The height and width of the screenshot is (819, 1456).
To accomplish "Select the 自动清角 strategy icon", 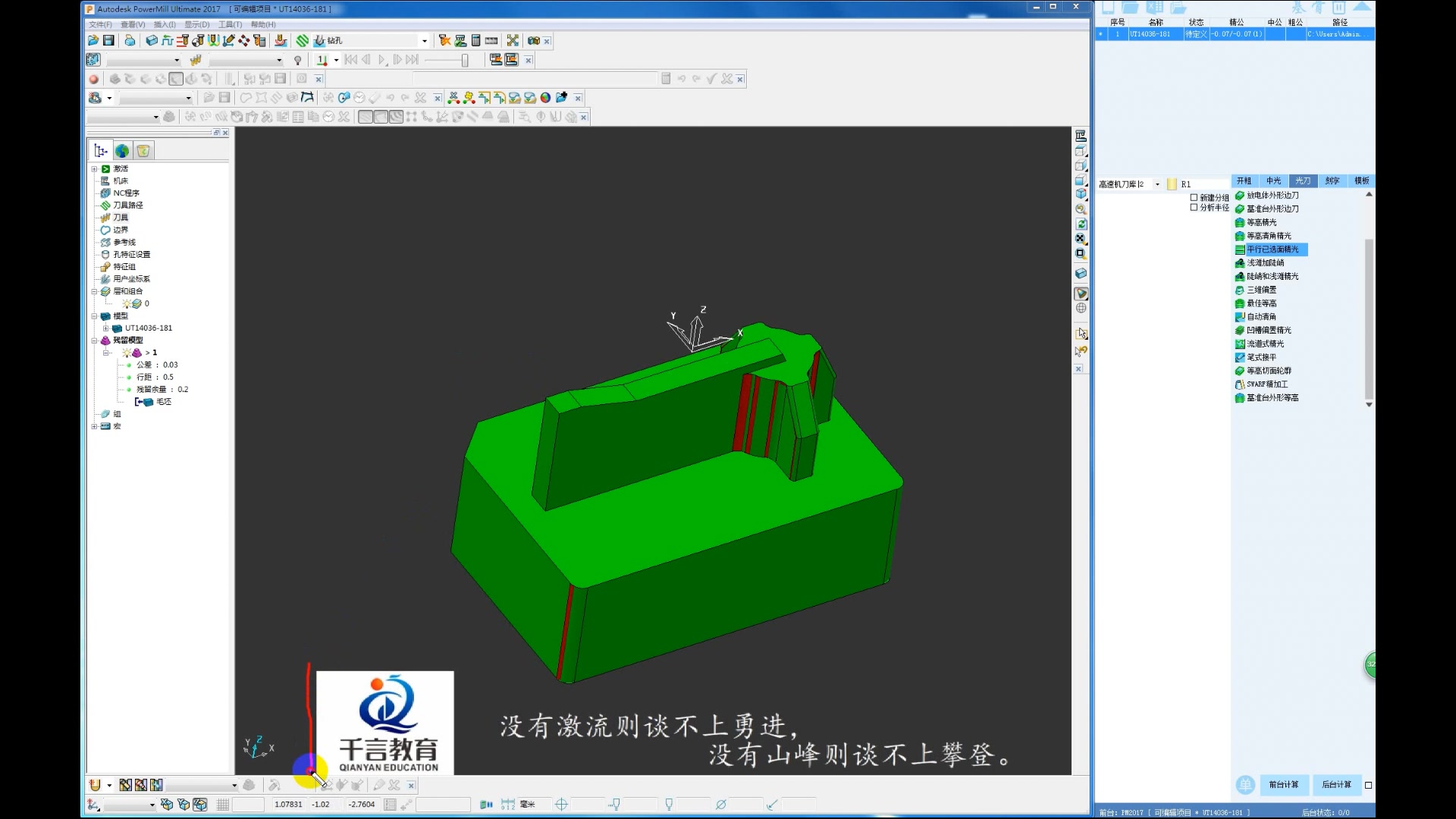I will pyautogui.click(x=1240, y=317).
